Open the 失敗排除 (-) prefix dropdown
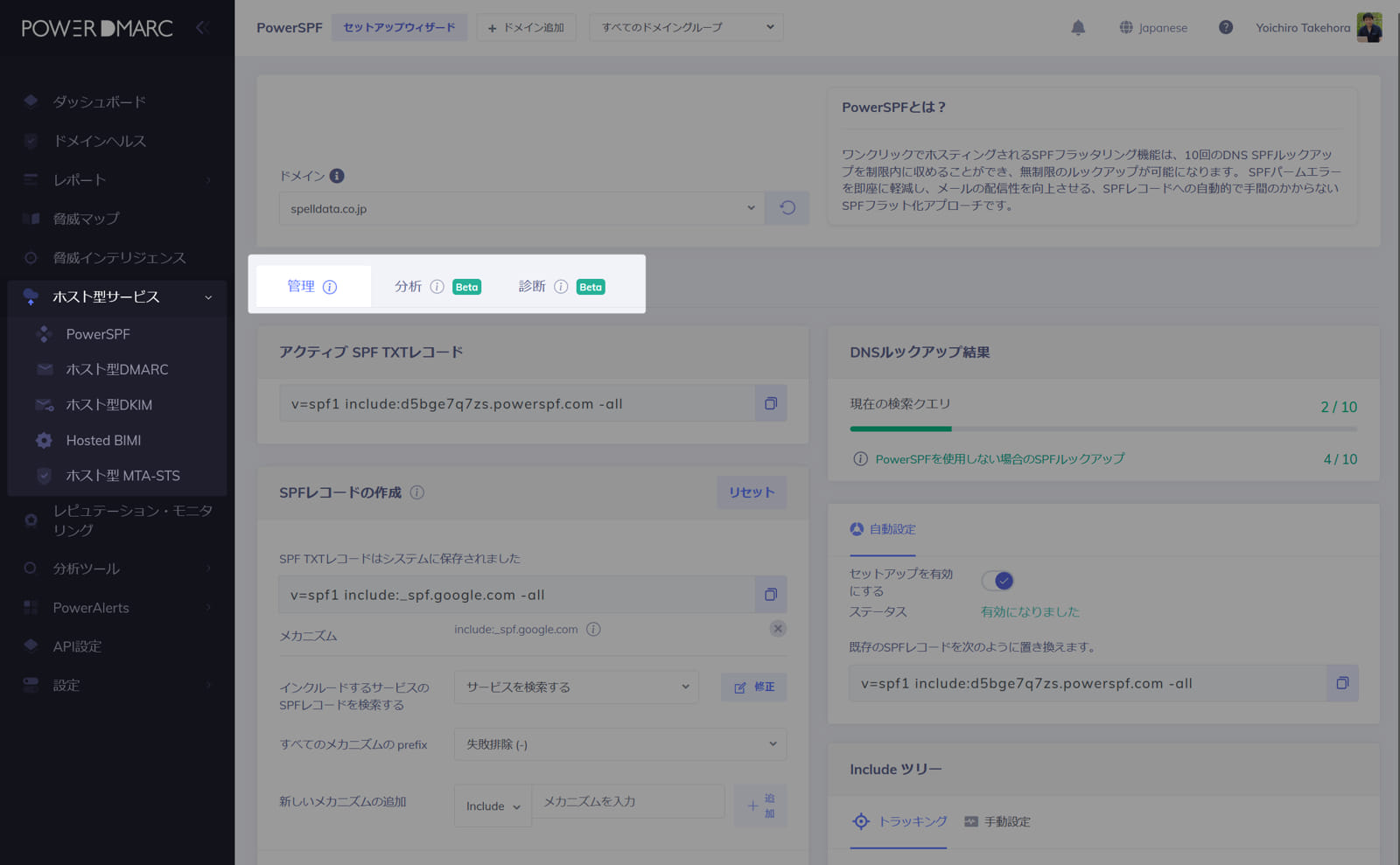The width and height of the screenshot is (1400, 865). (x=620, y=744)
